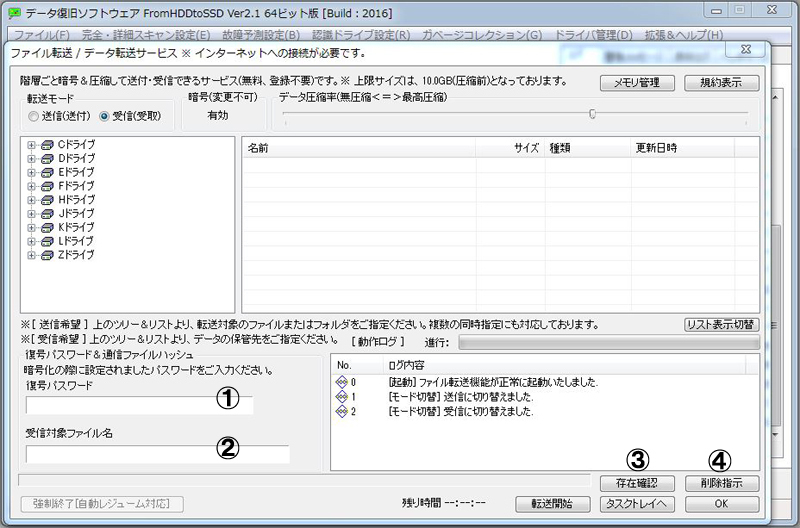This screenshot has width=800, height=528.
Task: Click the 復号パスワード input field
Action: pos(140,405)
